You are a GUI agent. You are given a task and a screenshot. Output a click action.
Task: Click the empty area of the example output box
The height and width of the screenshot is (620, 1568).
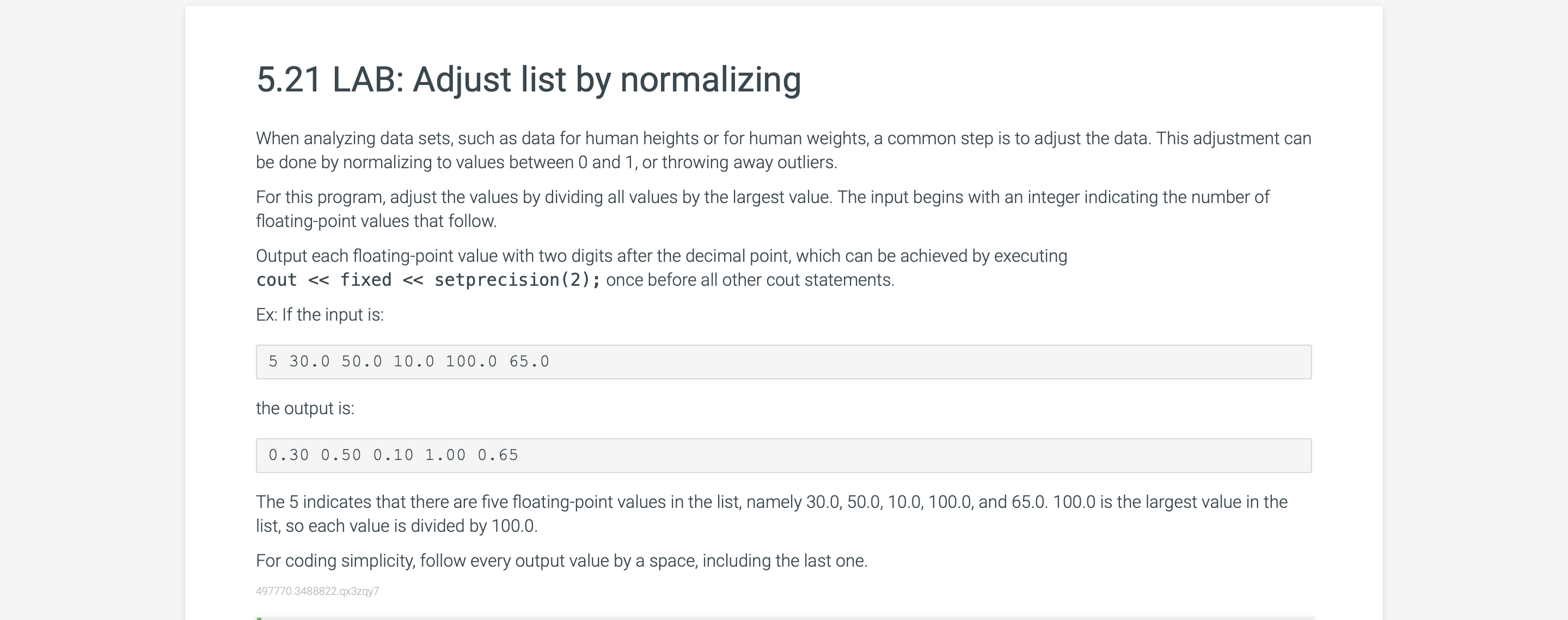click(x=913, y=456)
